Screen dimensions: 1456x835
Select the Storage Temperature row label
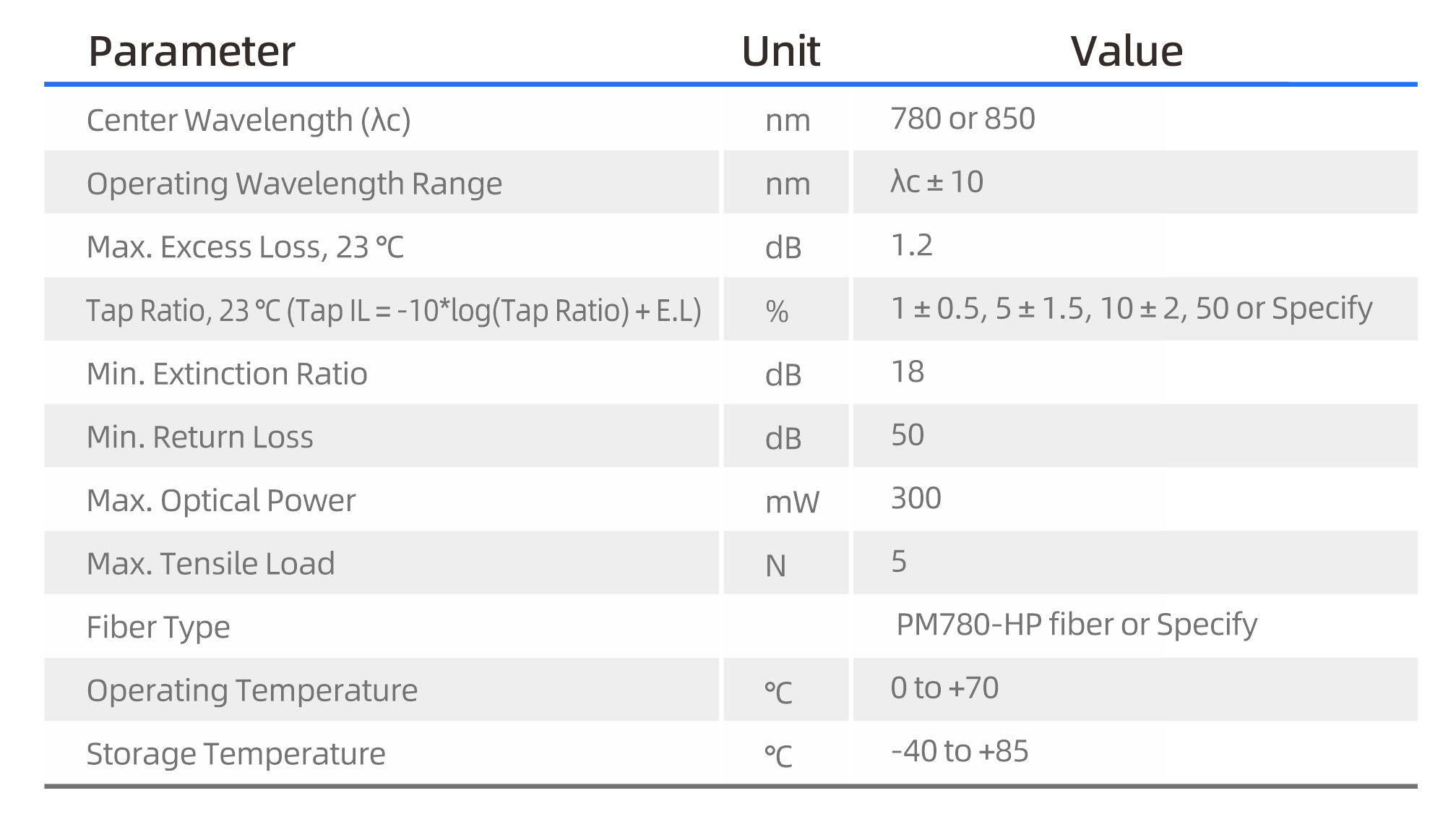pyautogui.click(x=236, y=754)
